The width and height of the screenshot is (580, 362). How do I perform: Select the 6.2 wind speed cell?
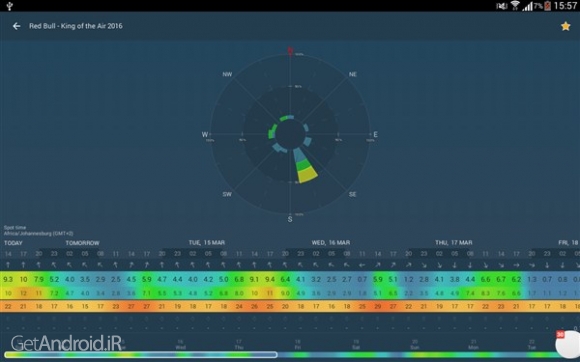point(516,279)
